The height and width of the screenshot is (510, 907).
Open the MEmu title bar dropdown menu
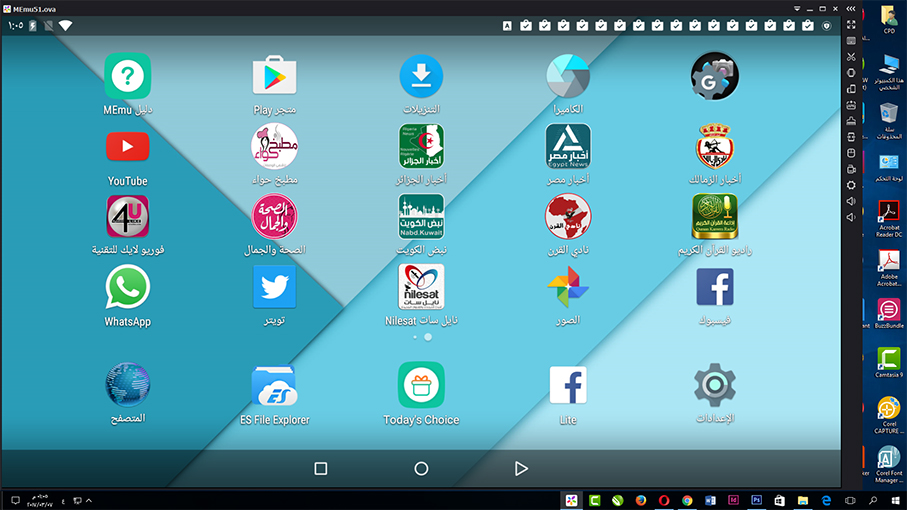pos(797,9)
